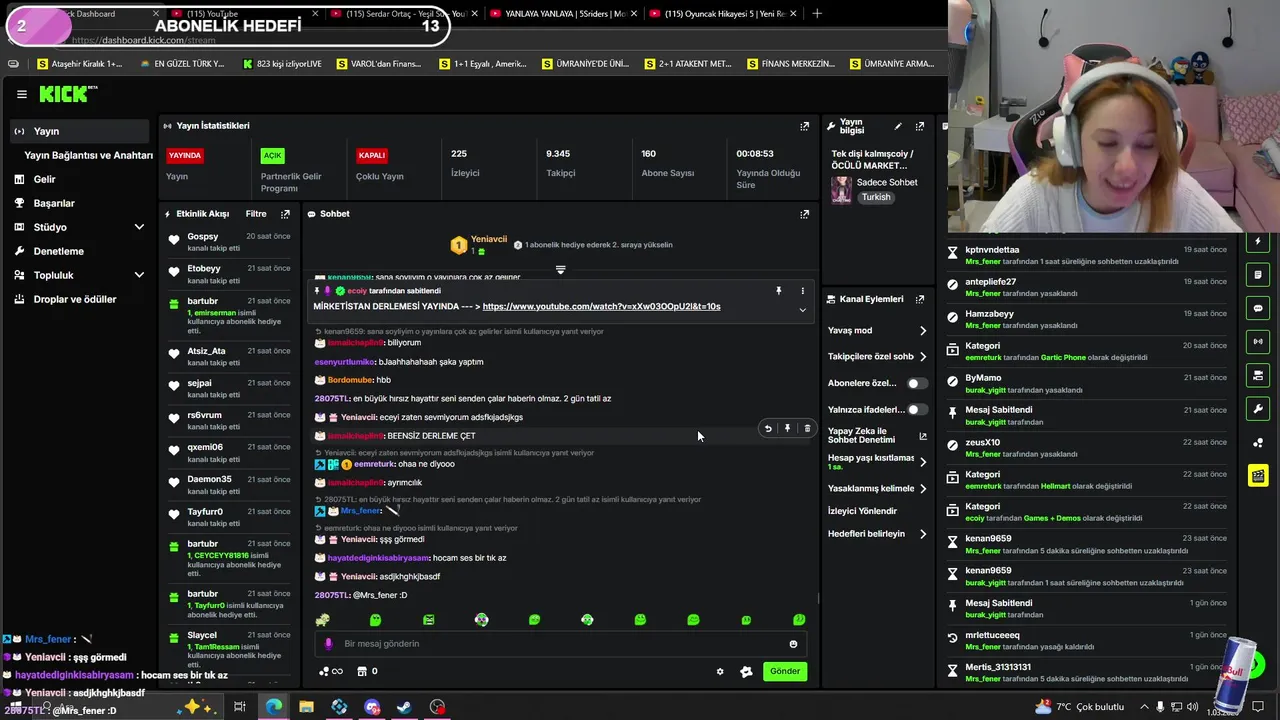Click the AÇIK partner status badge
This screenshot has height=720, width=1280.
272,155
